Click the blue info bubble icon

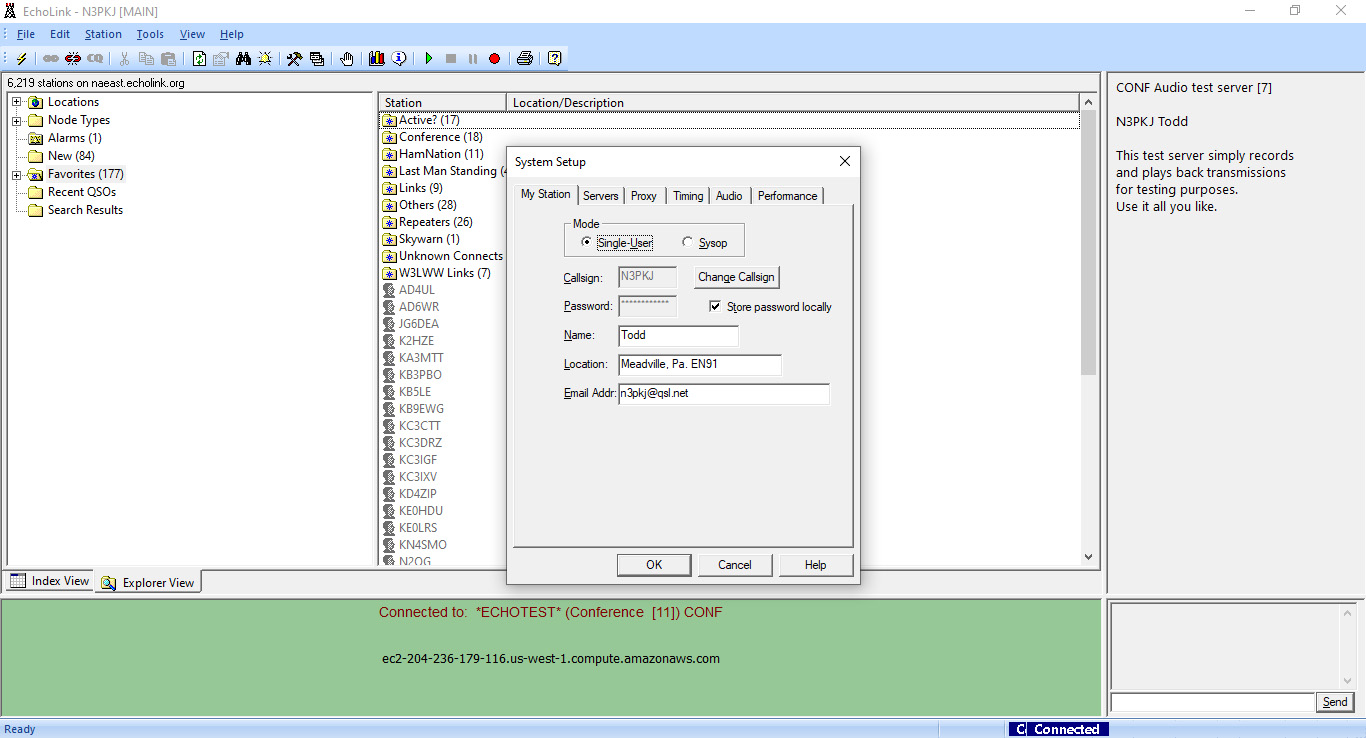click(x=399, y=59)
